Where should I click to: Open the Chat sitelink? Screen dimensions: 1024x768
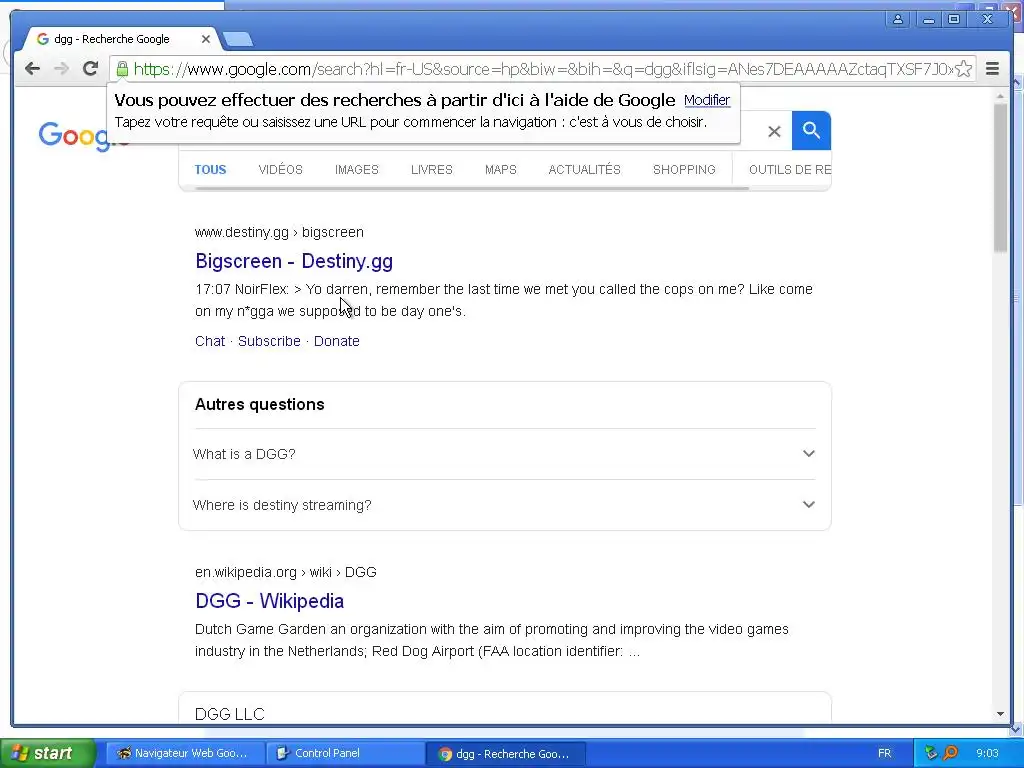[210, 341]
